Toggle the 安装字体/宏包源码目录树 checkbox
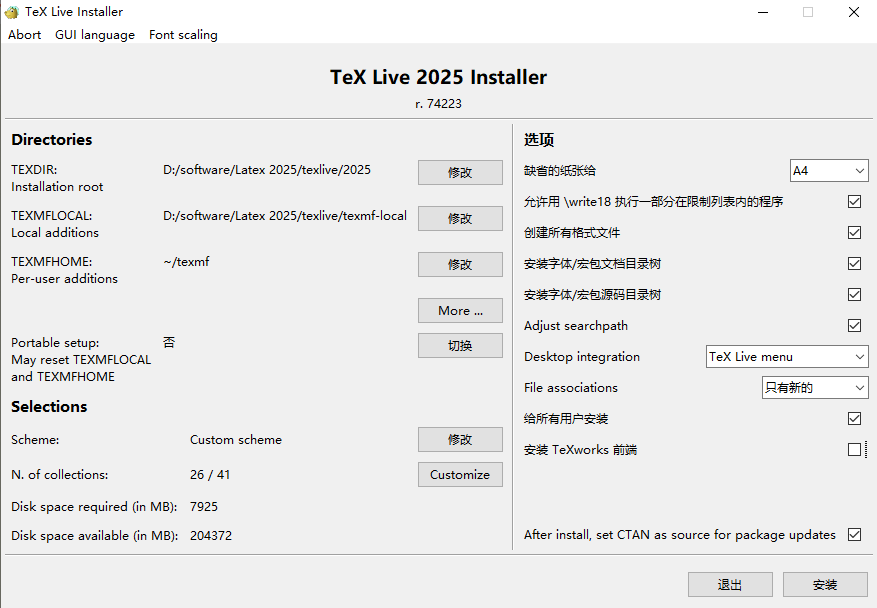Viewport: 877px width, 608px height. point(854,294)
